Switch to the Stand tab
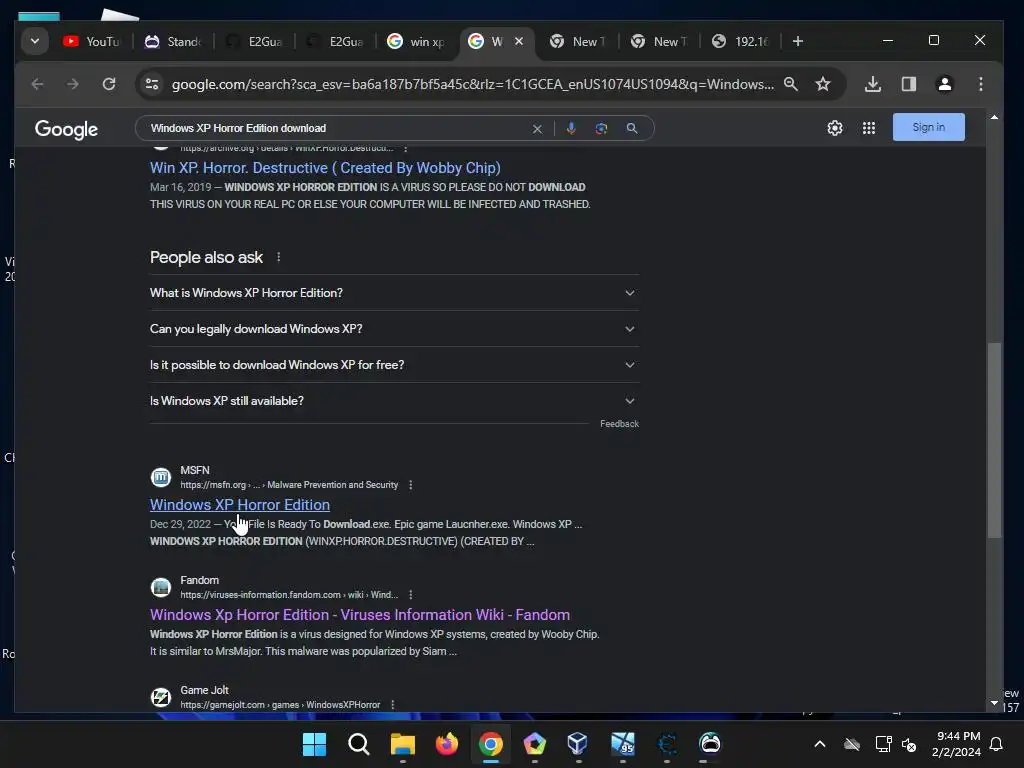This screenshot has height=768, width=1024. pos(173,41)
